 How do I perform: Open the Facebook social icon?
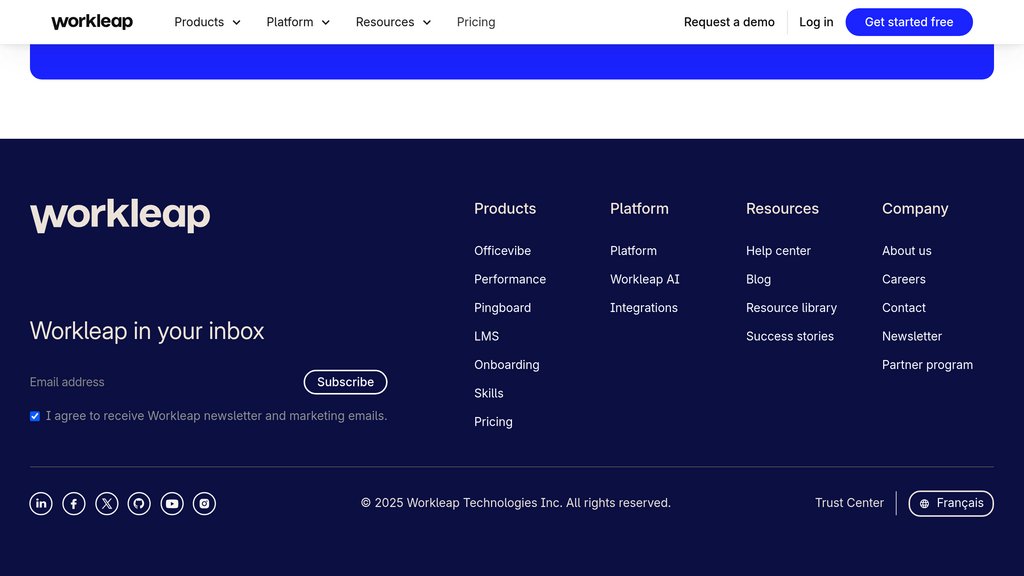74,504
